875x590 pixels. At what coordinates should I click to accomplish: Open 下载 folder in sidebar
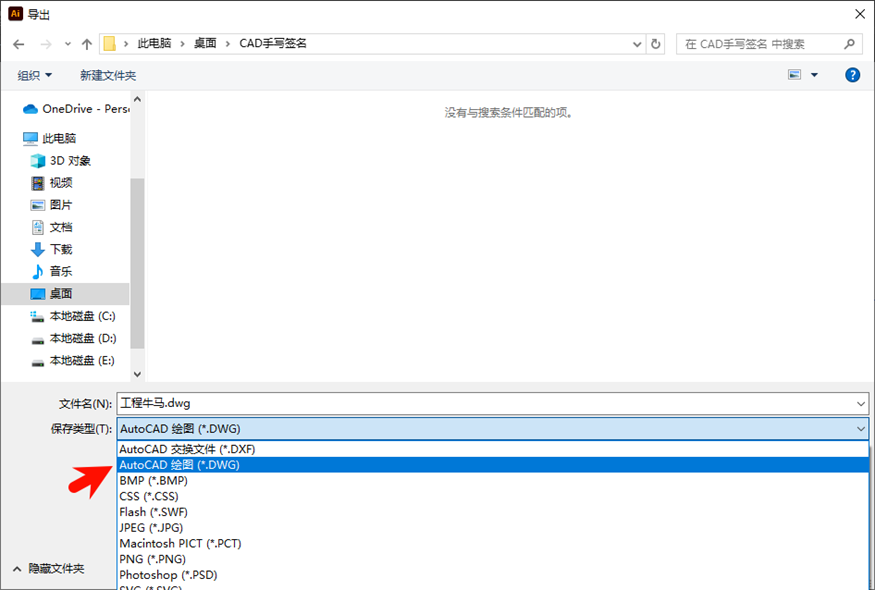click(x=51, y=249)
